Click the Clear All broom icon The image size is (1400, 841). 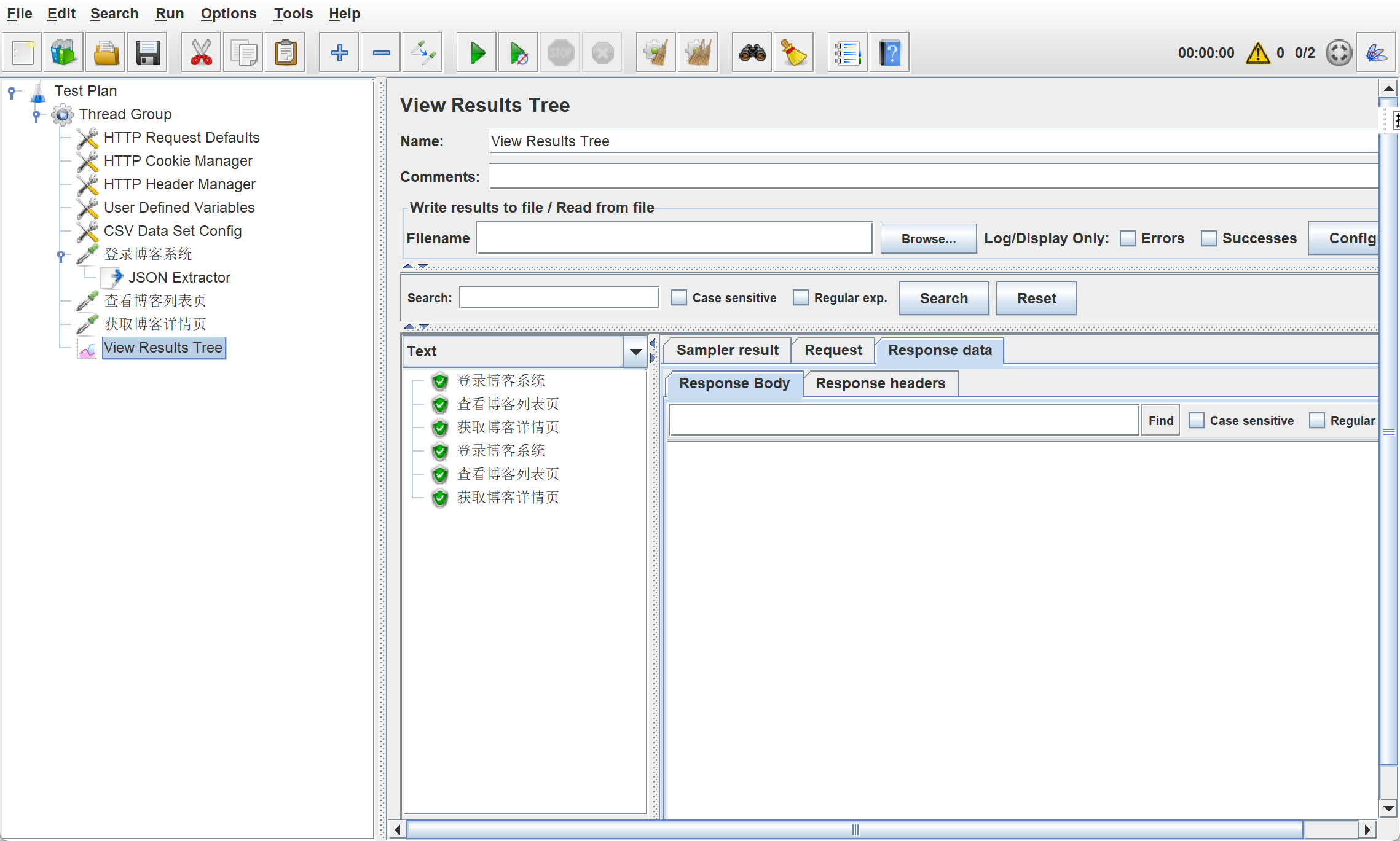[x=698, y=53]
